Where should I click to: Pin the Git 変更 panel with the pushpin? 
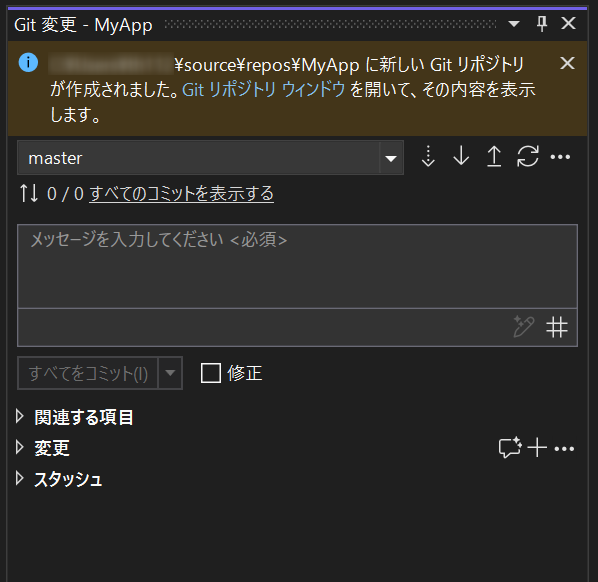[542, 24]
